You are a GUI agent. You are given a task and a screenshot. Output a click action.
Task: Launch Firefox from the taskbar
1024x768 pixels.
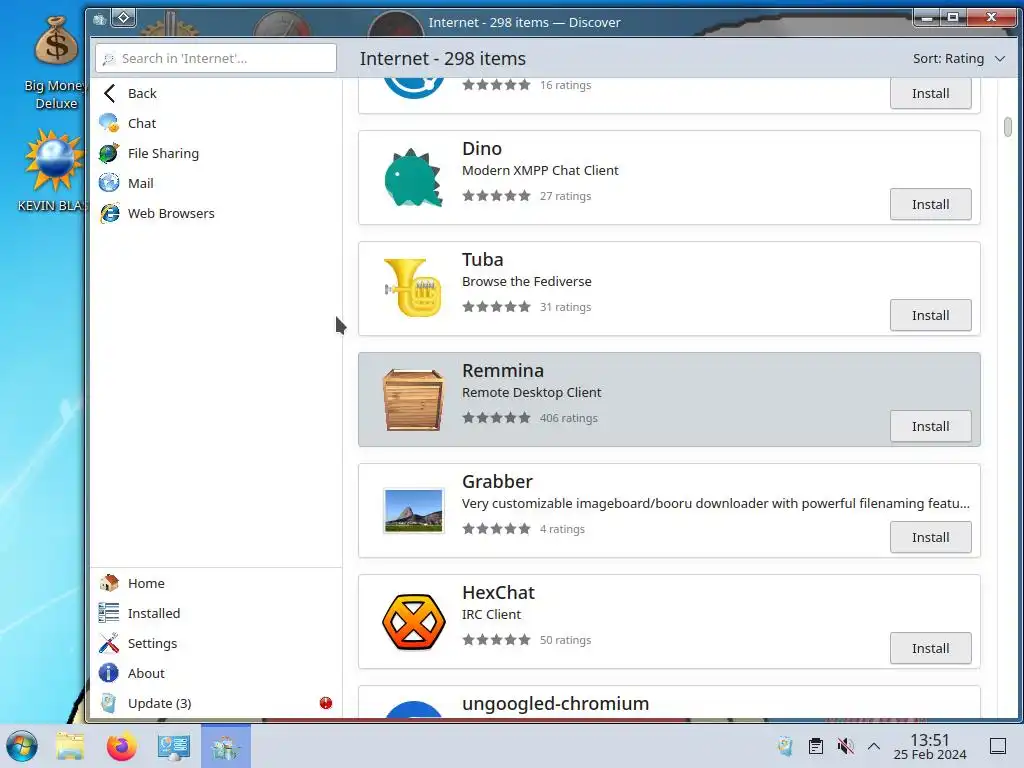click(x=121, y=746)
